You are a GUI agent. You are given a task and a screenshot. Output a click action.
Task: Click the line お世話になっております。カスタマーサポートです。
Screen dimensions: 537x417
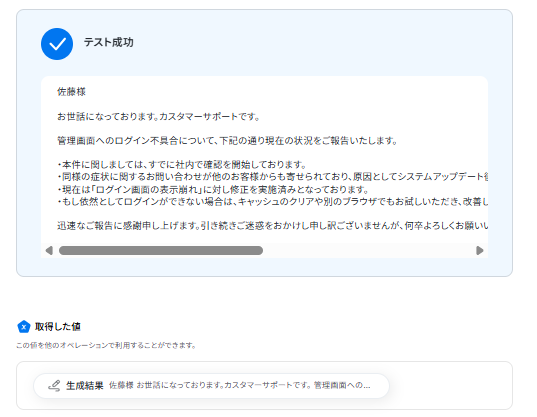tap(158, 117)
